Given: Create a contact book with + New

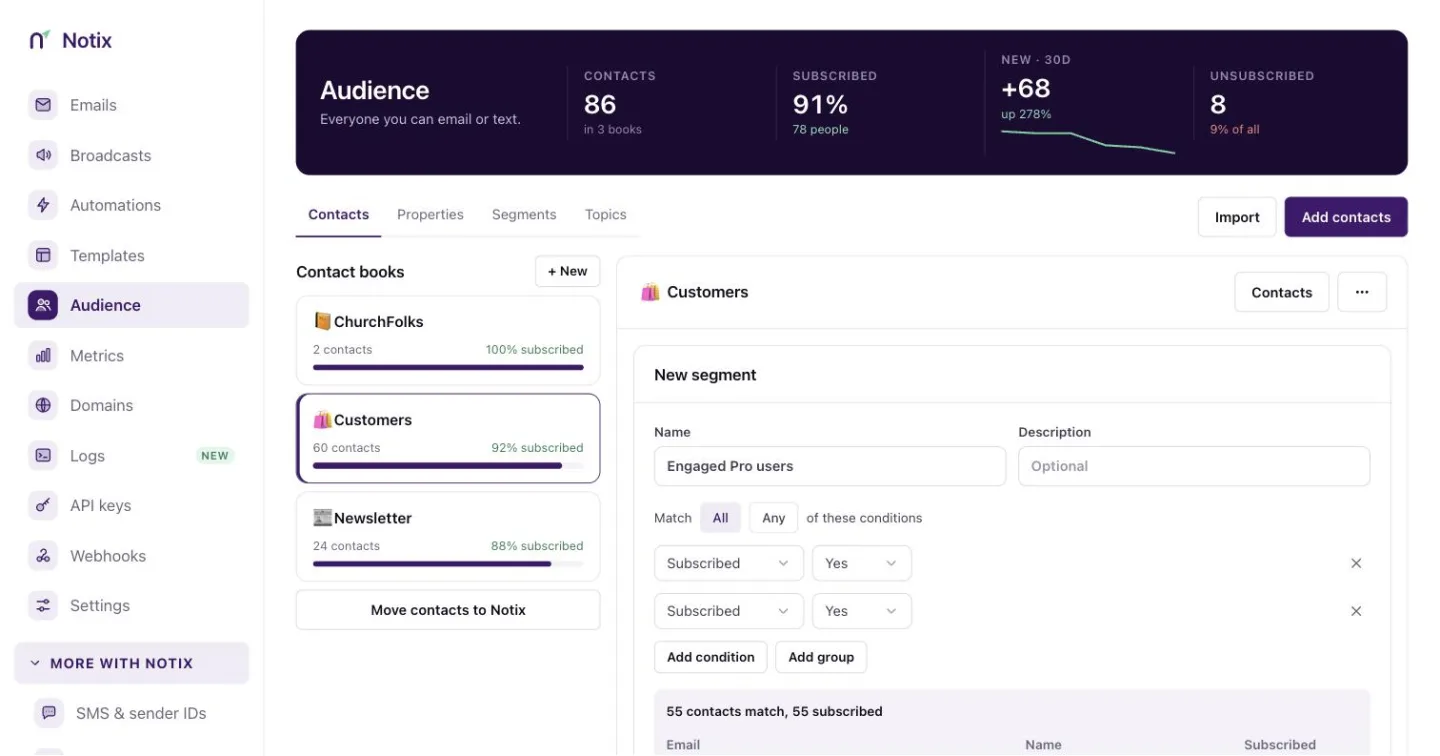Looking at the screenshot, I should coord(568,271).
